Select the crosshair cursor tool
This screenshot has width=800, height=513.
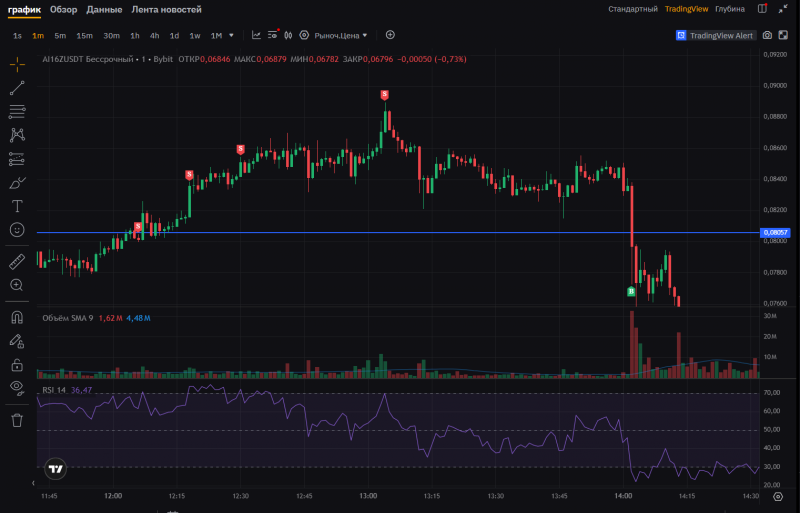(17, 64)
